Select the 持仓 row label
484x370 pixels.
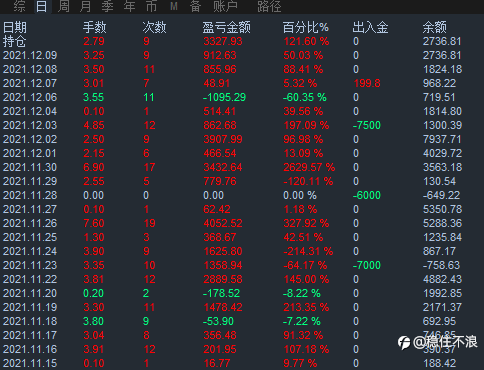[x=15, y=41]
